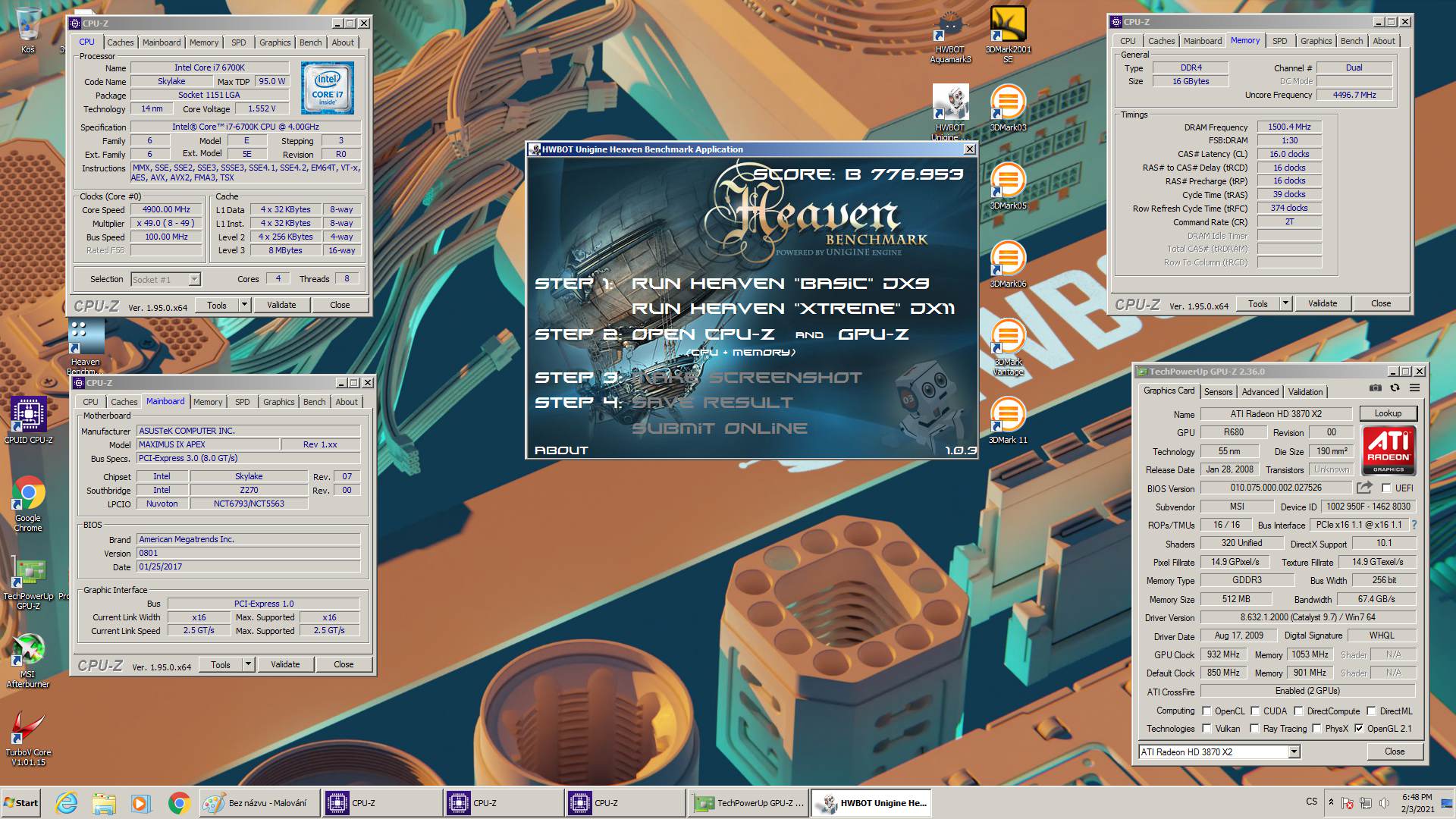Launch 3DMark2001 SE desktop shortcut
Viewport: 1456px width, 819px height.
[1008, 36]
